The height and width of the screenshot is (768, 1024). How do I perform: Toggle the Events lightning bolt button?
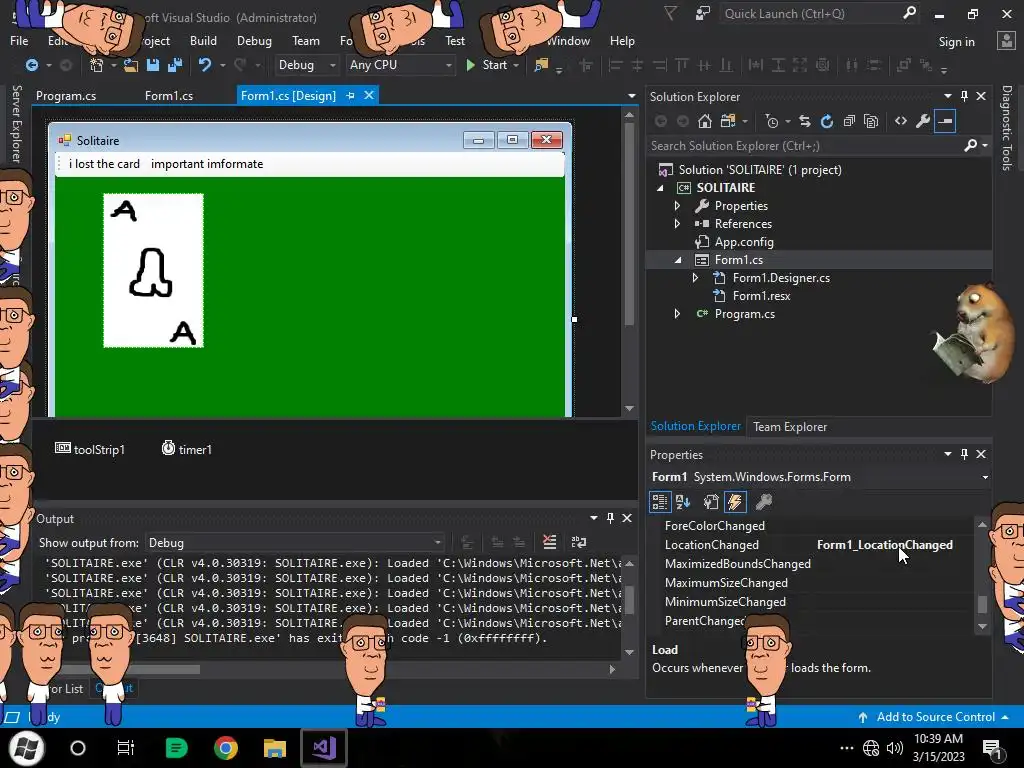735,502
